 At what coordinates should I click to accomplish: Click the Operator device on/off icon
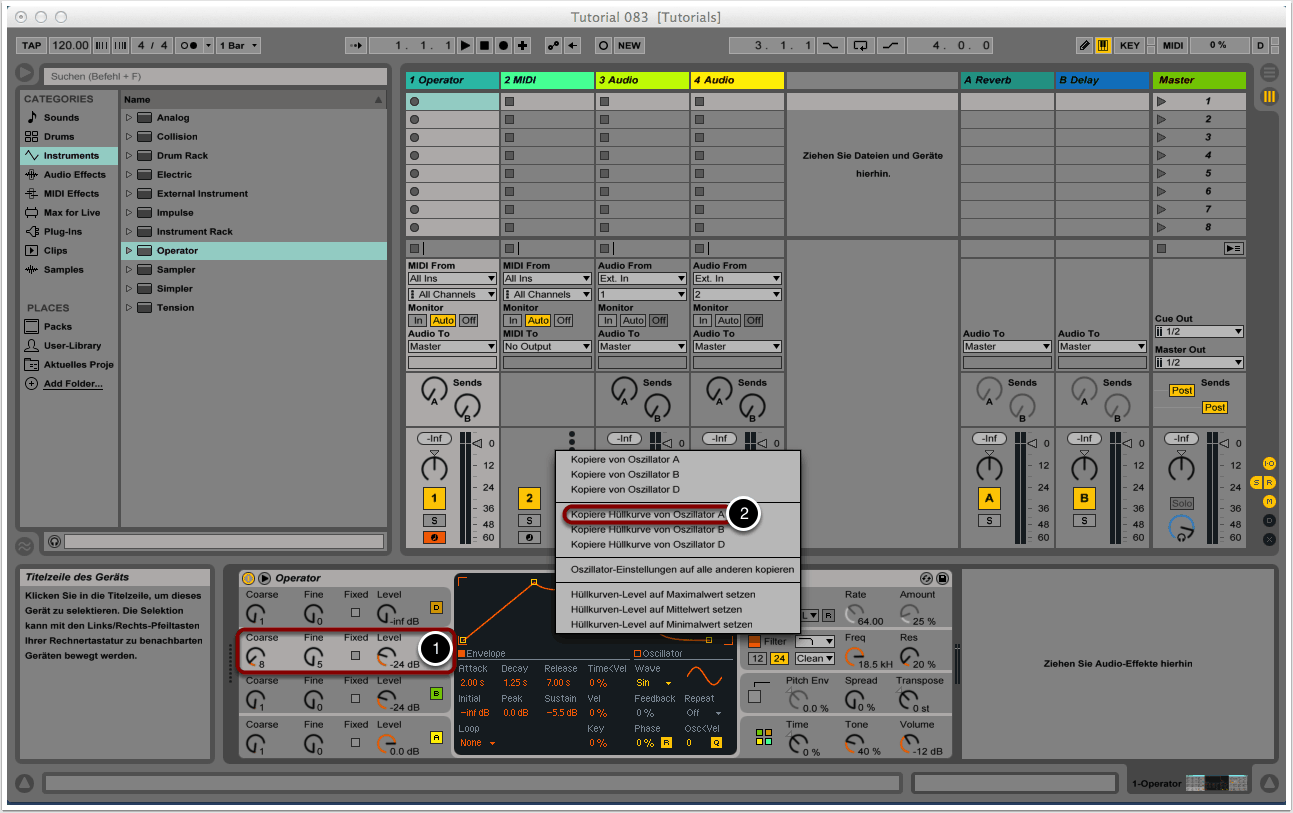tap(248, 578)
